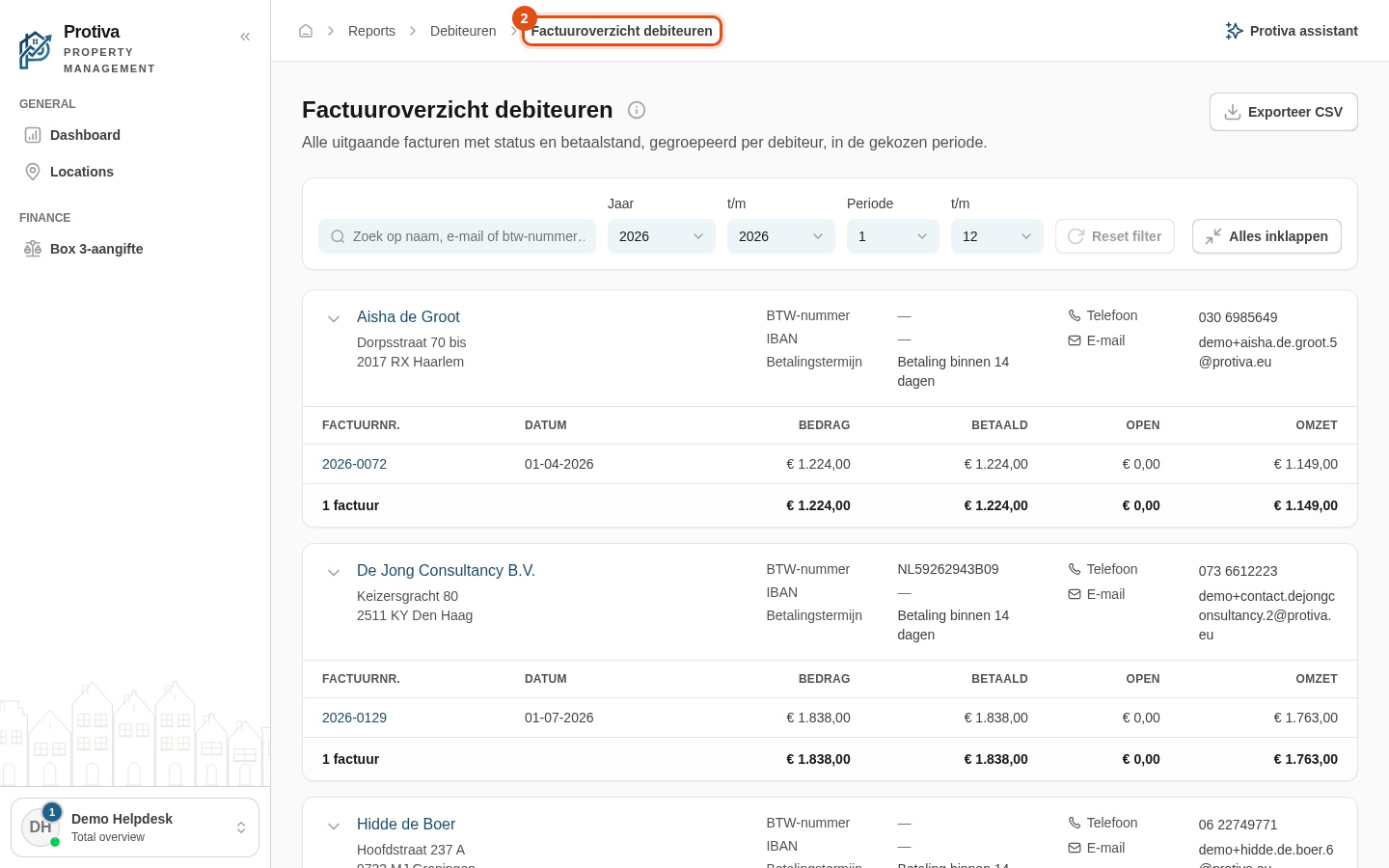Click phone icon for Hidde de Boer

tap(1075, 823)
